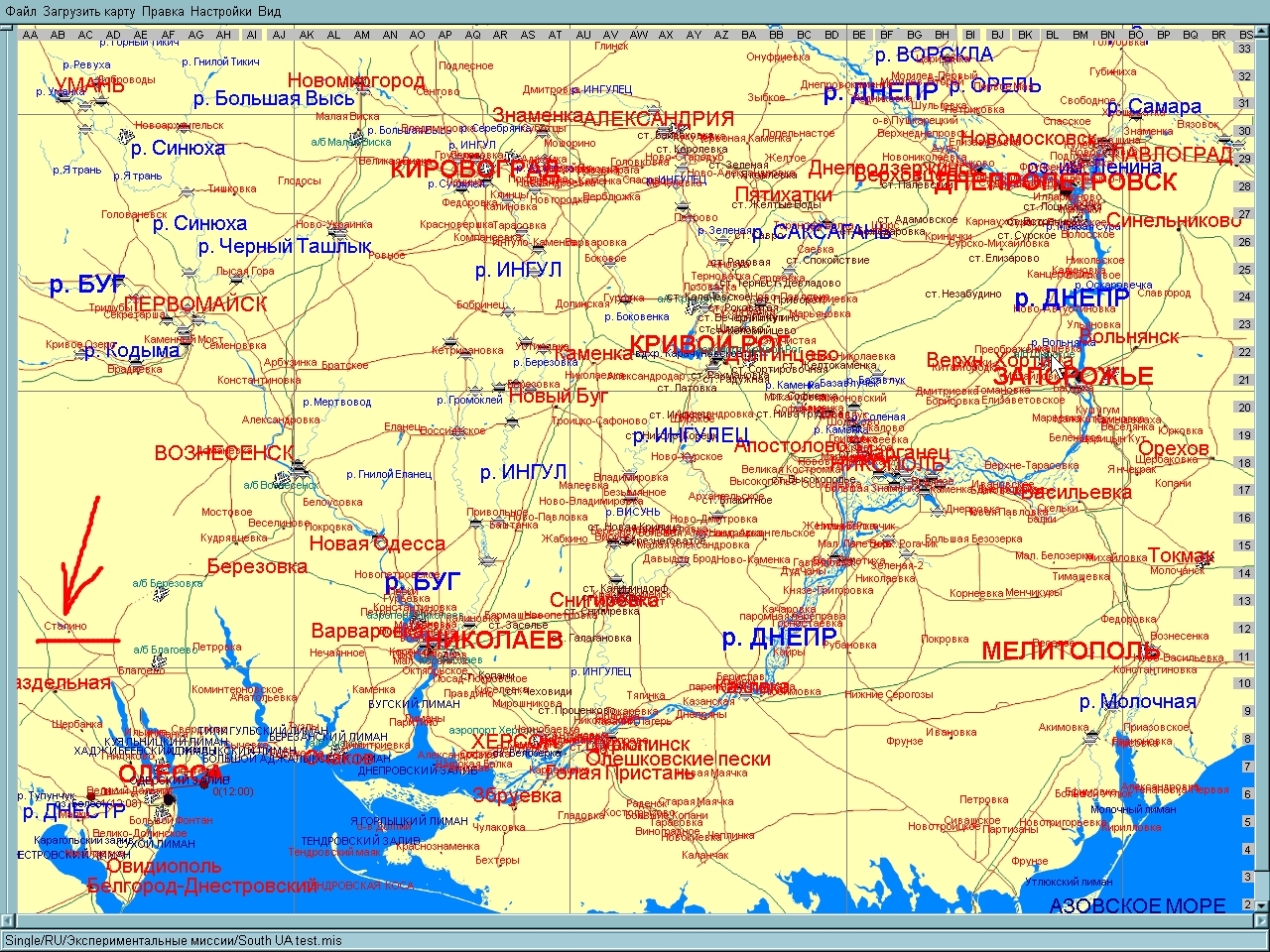Open the Загрузить карту menu
Viewport: 1270px width, 952px height.
pyautogui.click(x=88, y=11)
